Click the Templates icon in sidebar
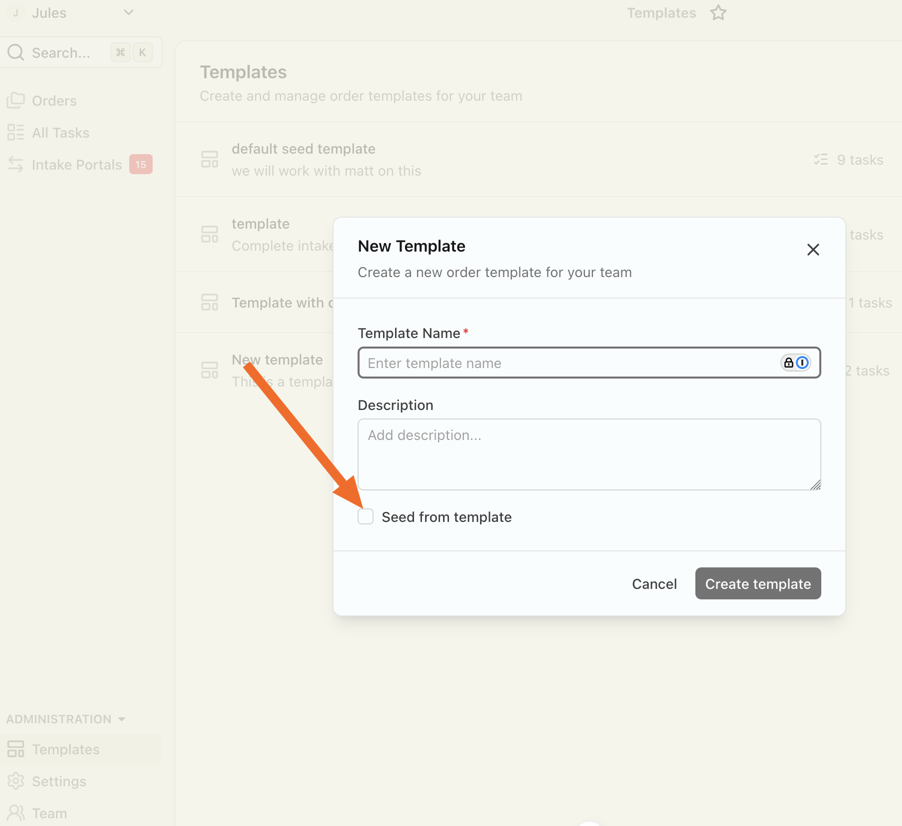The height and width of the screenshot is (826, 902). tap(16, 749)
